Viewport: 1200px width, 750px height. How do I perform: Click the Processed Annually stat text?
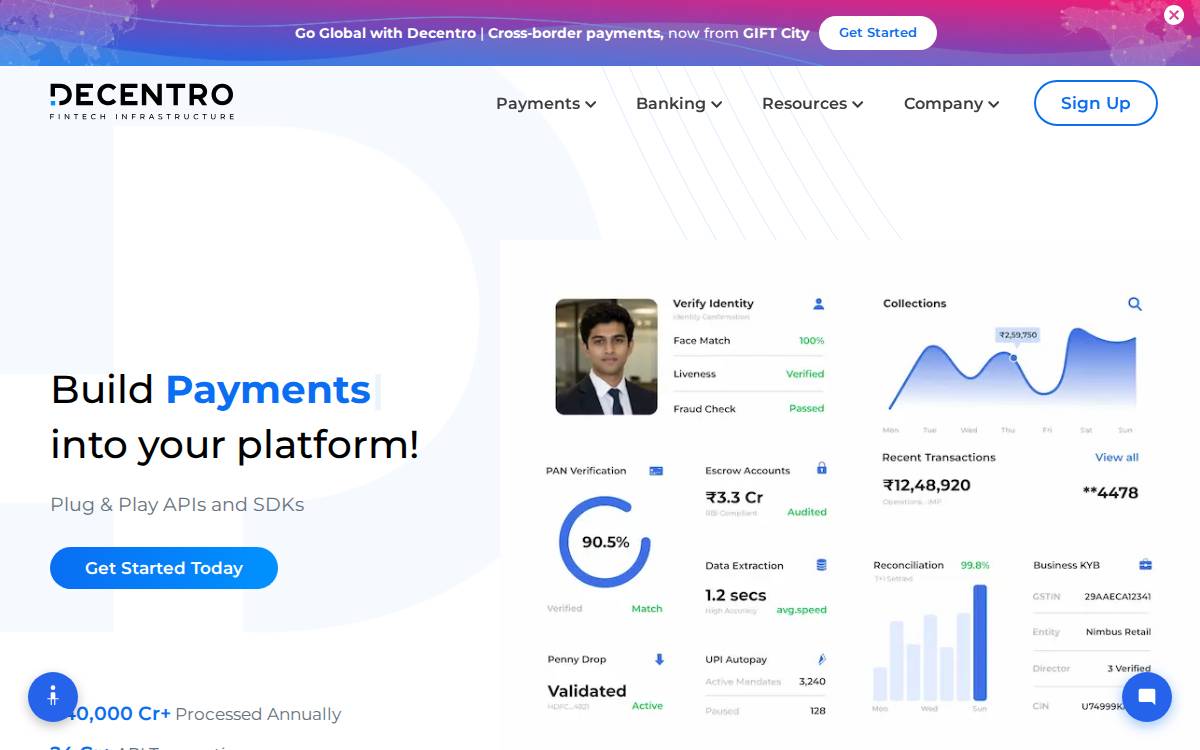coord(258,714)
